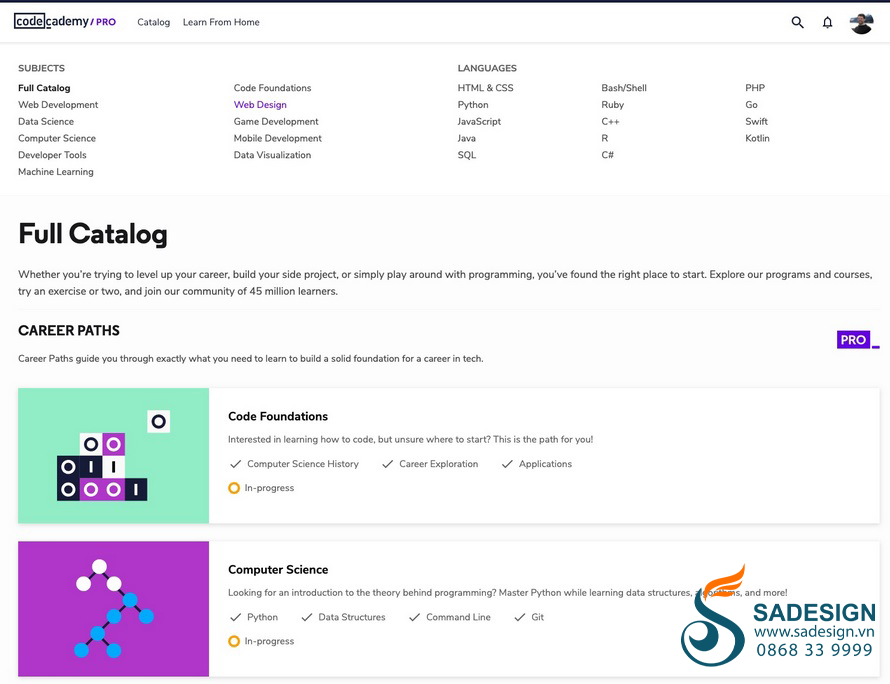
Task: Click Code Foundations In-progress status circle
Action: pos(234,488)
